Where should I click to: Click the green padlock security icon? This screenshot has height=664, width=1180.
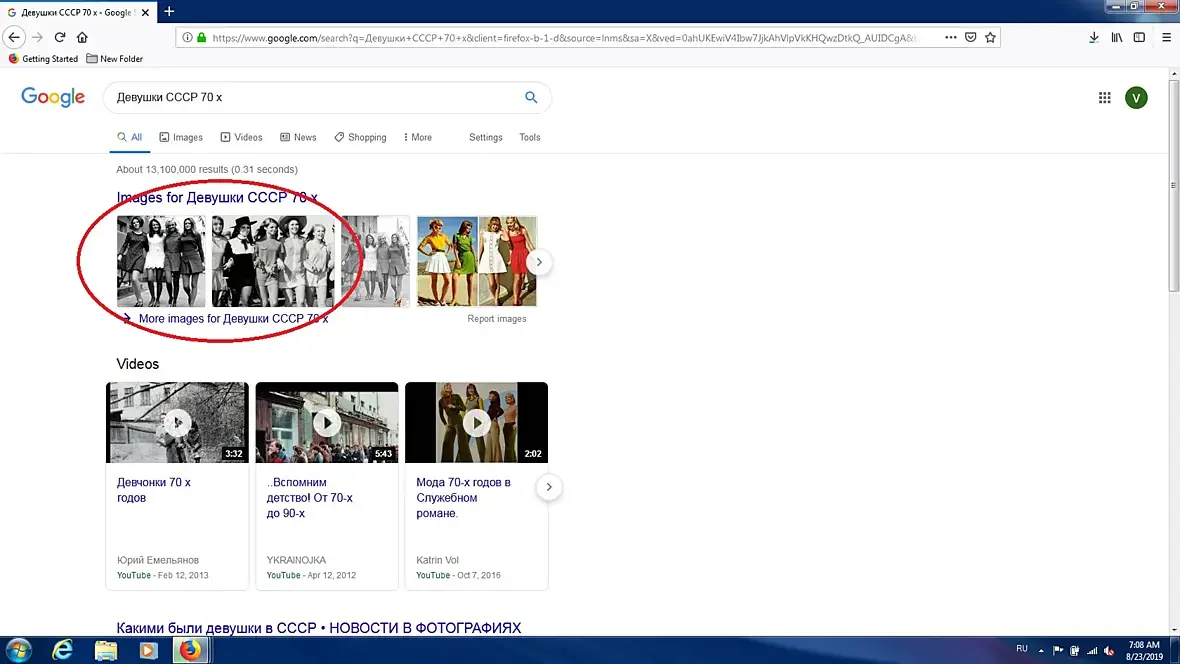(x=201, y=38)
